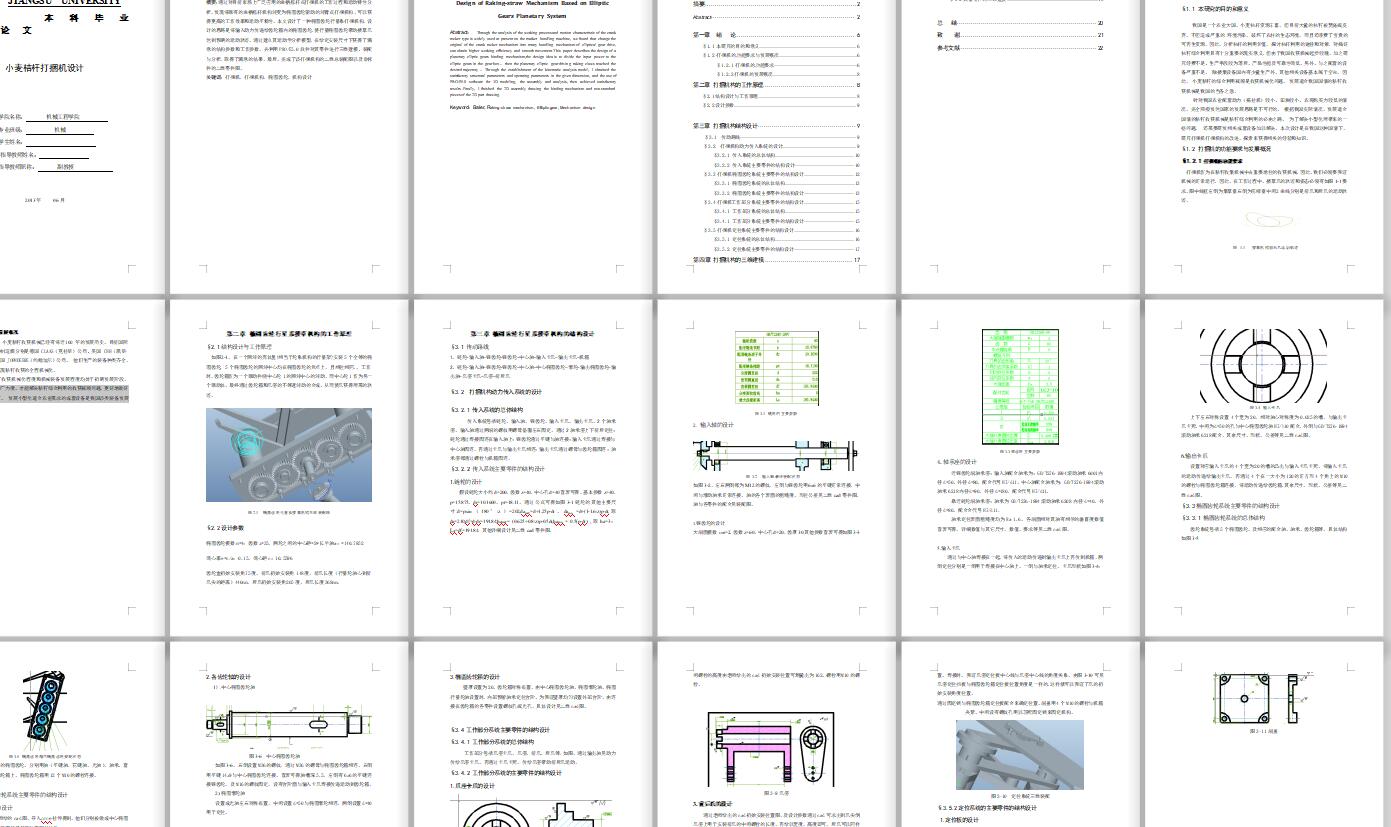Click the 2.各齿轮轴的设计 subheading
1391x827 pixels.
click(x=229, y=676)
